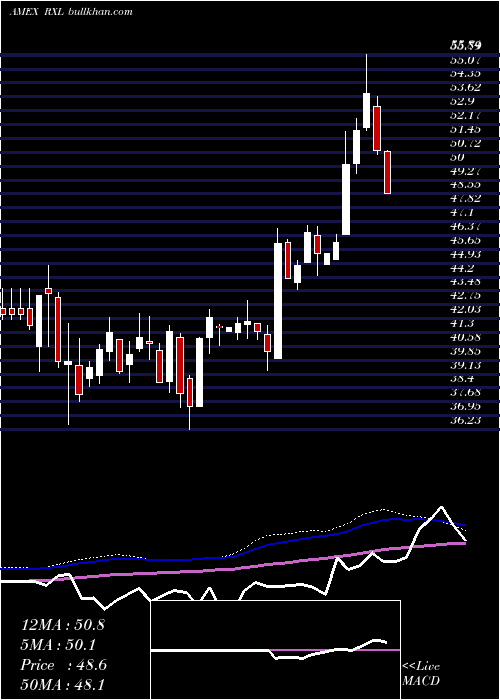
Task: Click the 'Price : 48.6' readout
Action: 64,665
